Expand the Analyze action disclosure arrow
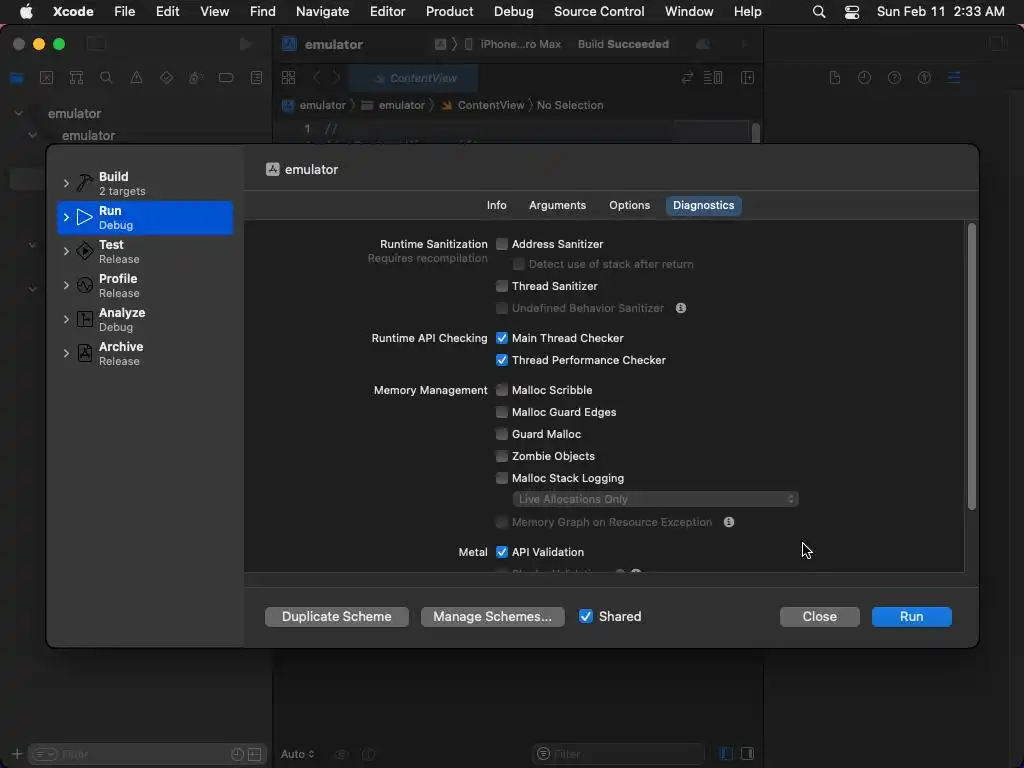 coord(66,319)
